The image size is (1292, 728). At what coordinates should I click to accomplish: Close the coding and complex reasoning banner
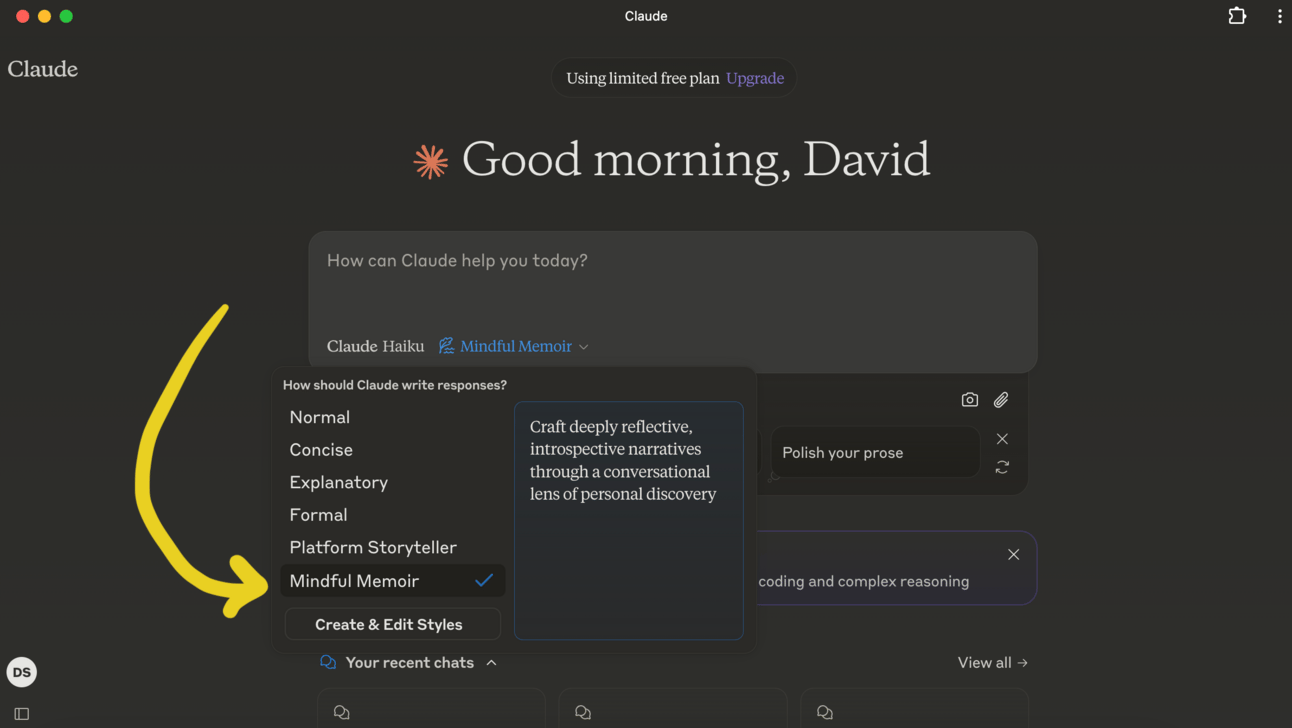click(1014, 554)
